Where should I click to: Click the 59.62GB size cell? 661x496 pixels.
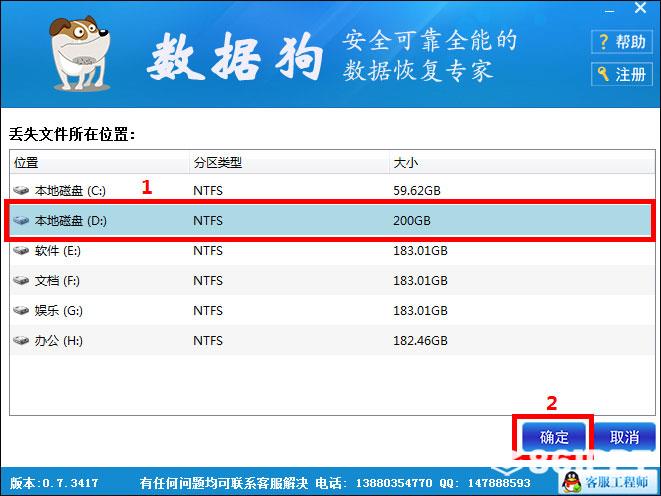[x=416, y=190]
